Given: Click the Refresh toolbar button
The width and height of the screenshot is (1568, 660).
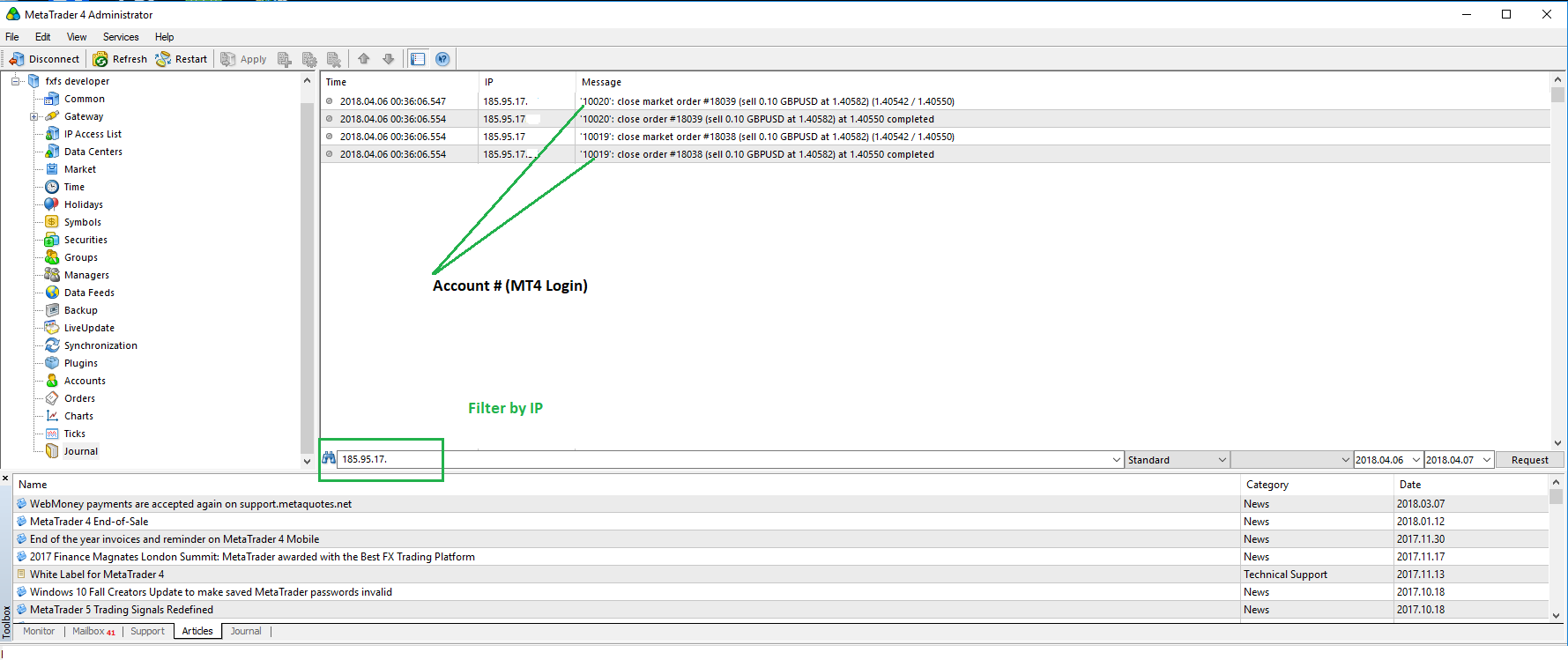Looking at the screenshot, I should click(x=121, y=59).
